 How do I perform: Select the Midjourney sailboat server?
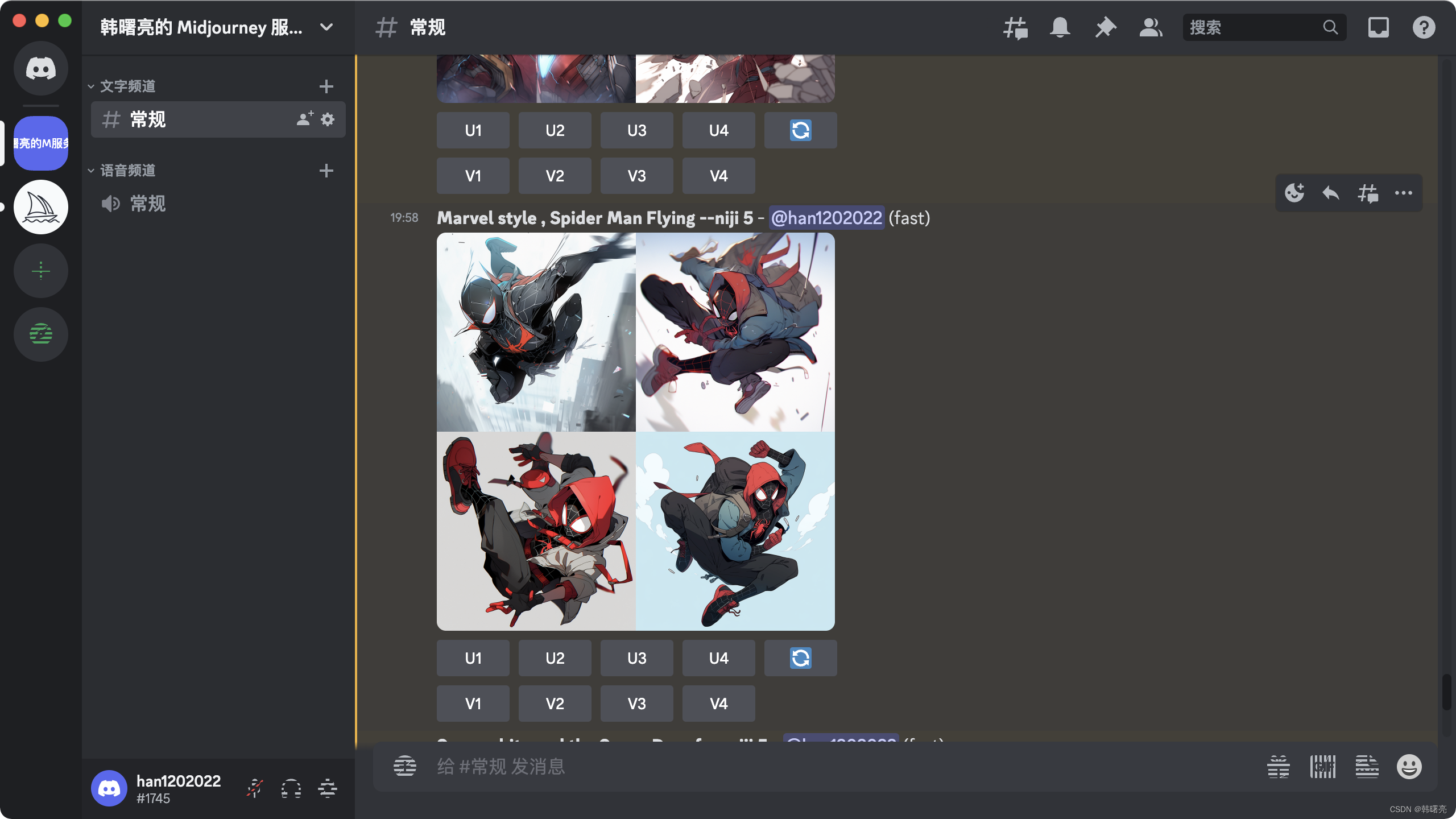41,207
